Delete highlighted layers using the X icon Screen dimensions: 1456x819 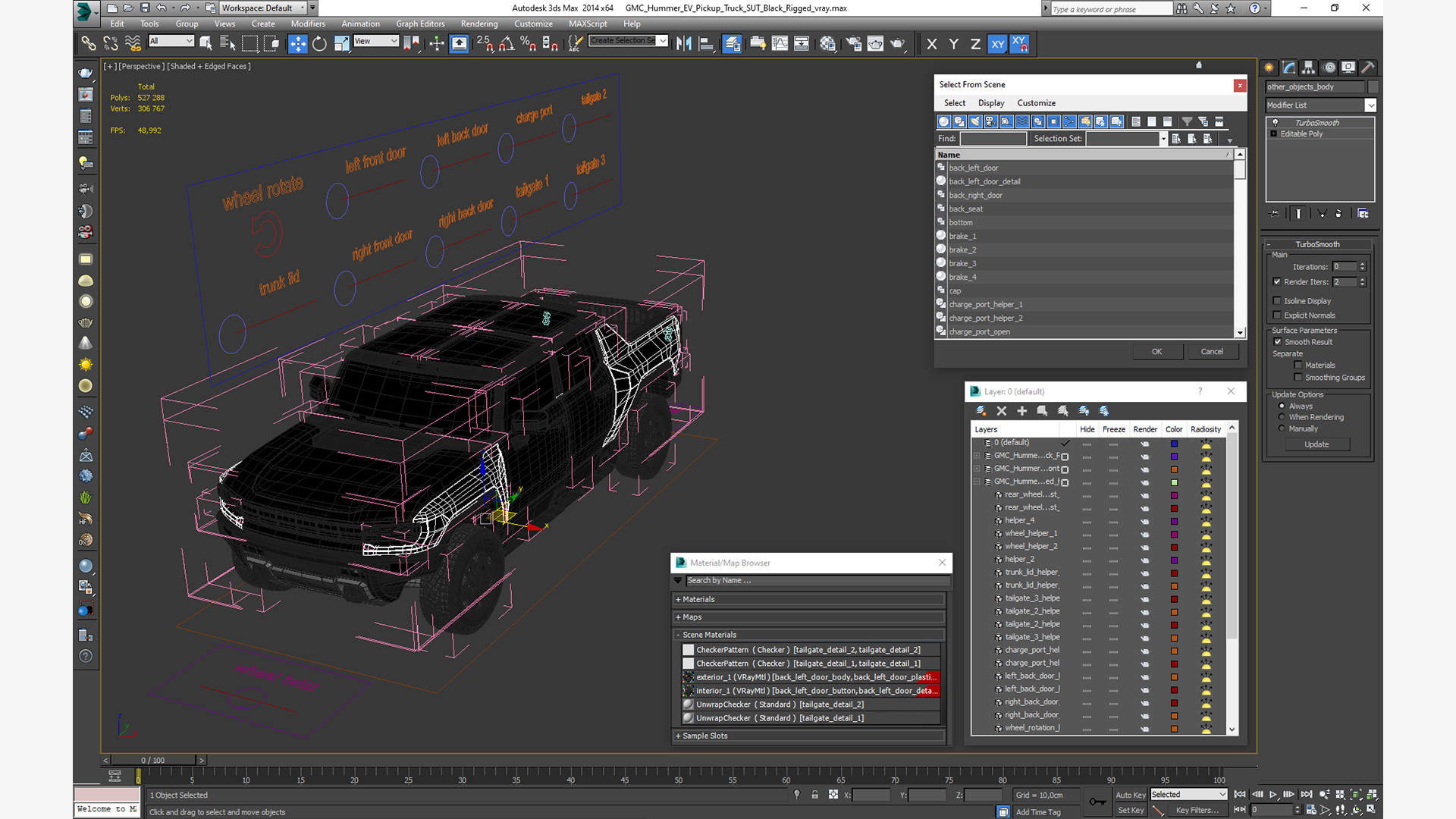tap(1002, 410)
